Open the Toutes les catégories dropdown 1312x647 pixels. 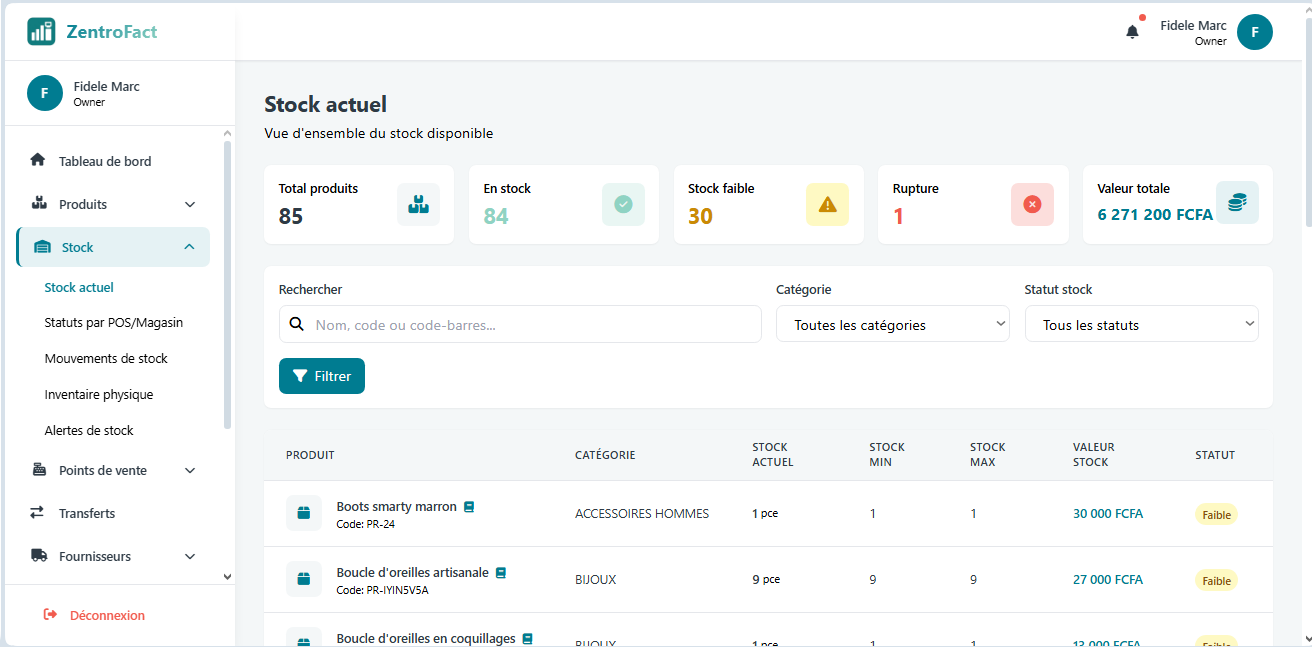point(892,323)
